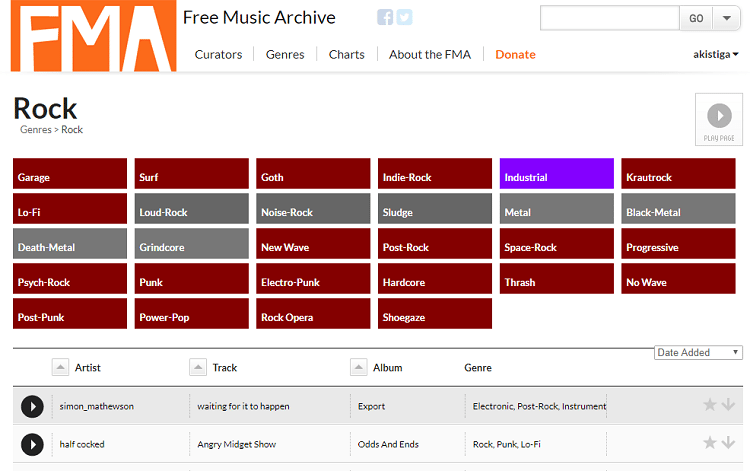Open the FMA Facebook page icon
Image resolution: width=750 pixels, height=471 pixels.
[x=385, y=17]
